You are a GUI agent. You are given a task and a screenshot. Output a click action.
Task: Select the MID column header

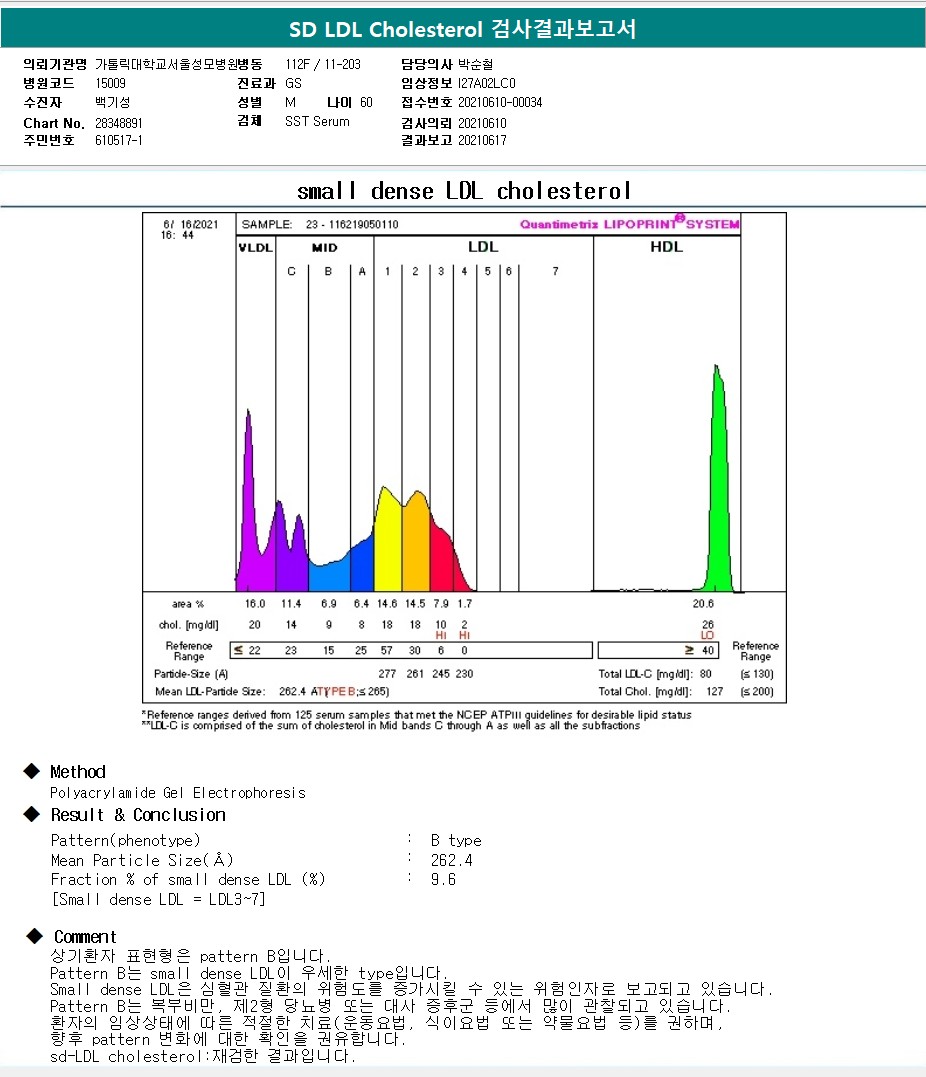[x=324, y=248]
